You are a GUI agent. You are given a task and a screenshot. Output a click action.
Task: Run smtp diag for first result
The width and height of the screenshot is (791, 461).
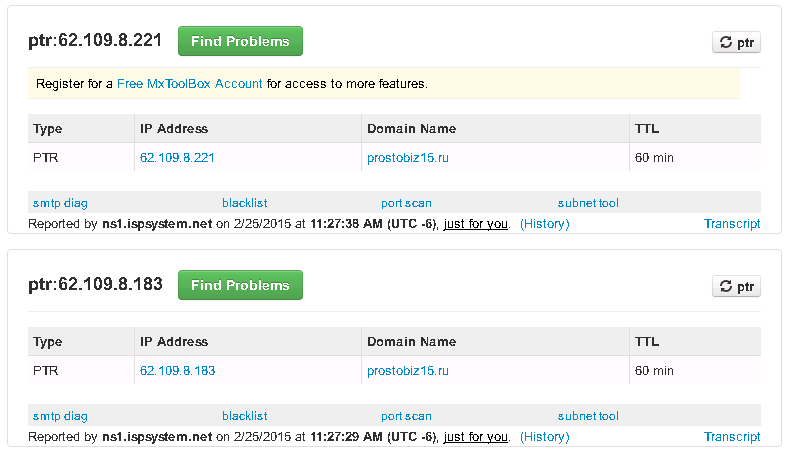[x=60, y=203]
